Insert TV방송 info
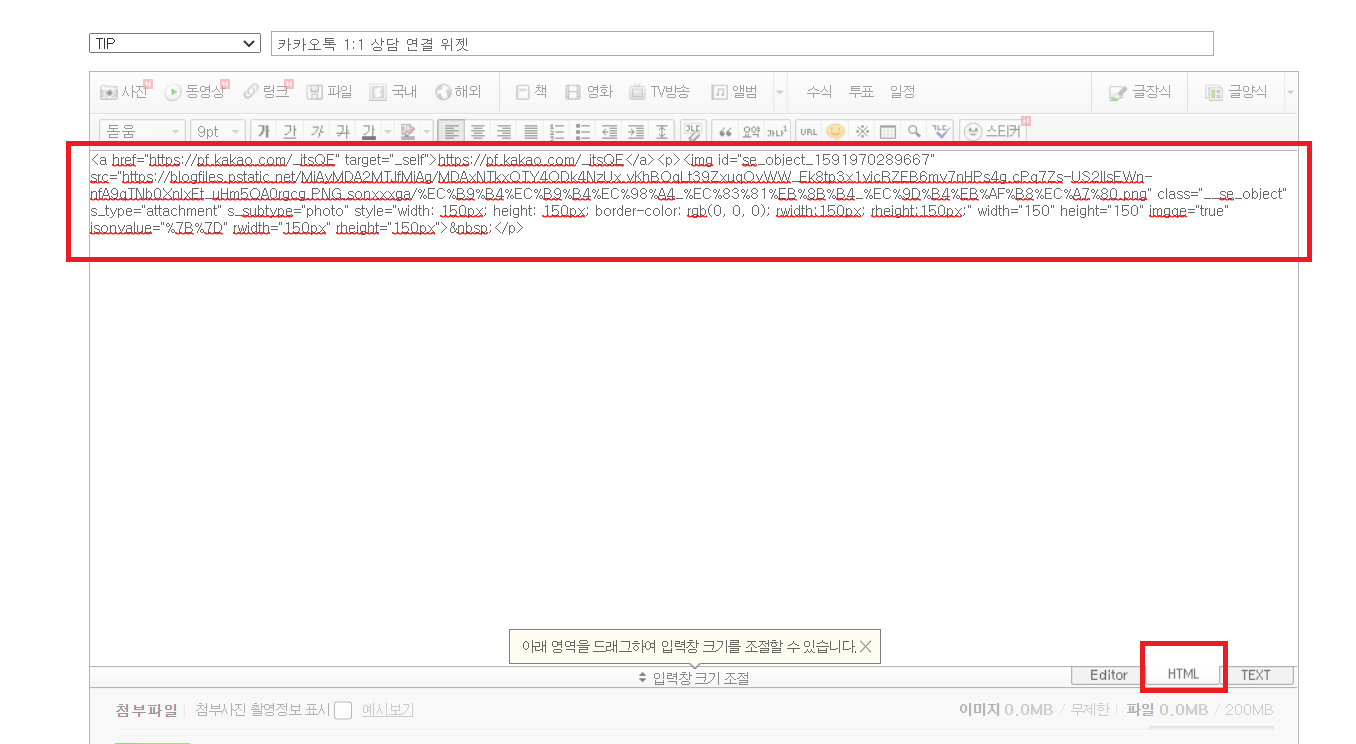This screenshot has width=1356, height=744. pyautogui.click(x=659, y=92)
